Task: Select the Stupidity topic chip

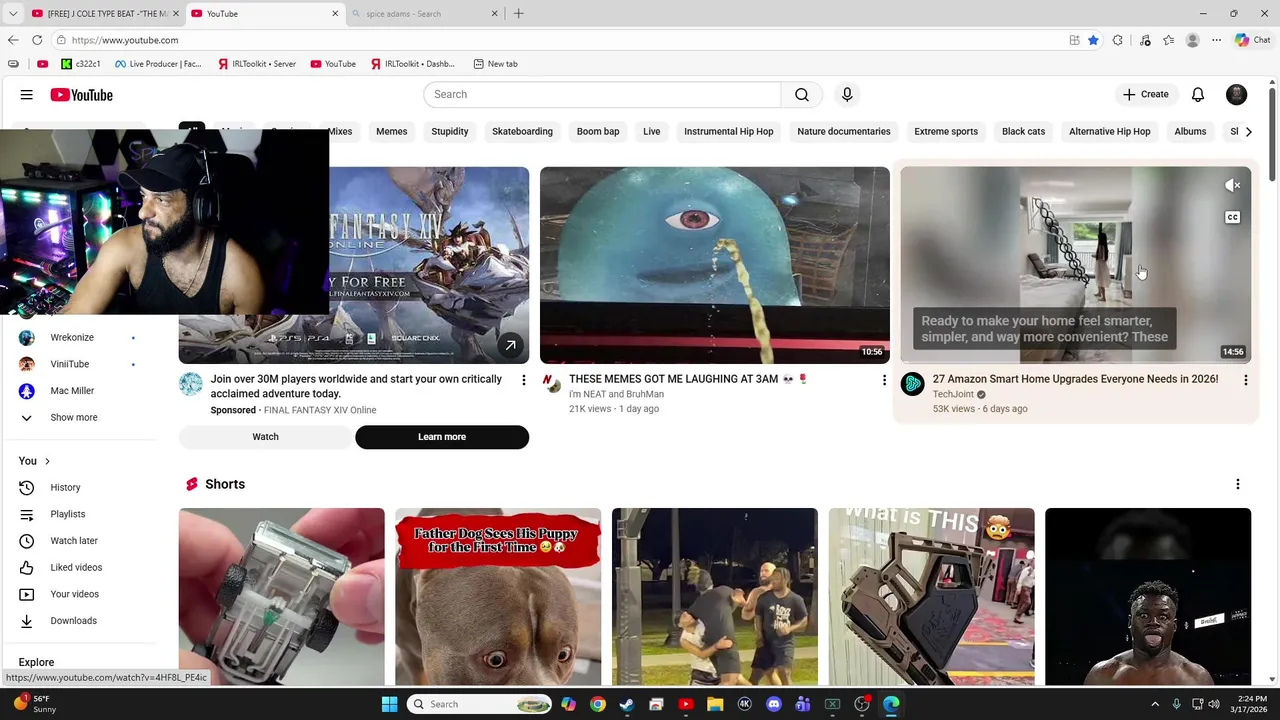Action: (450, 131)
